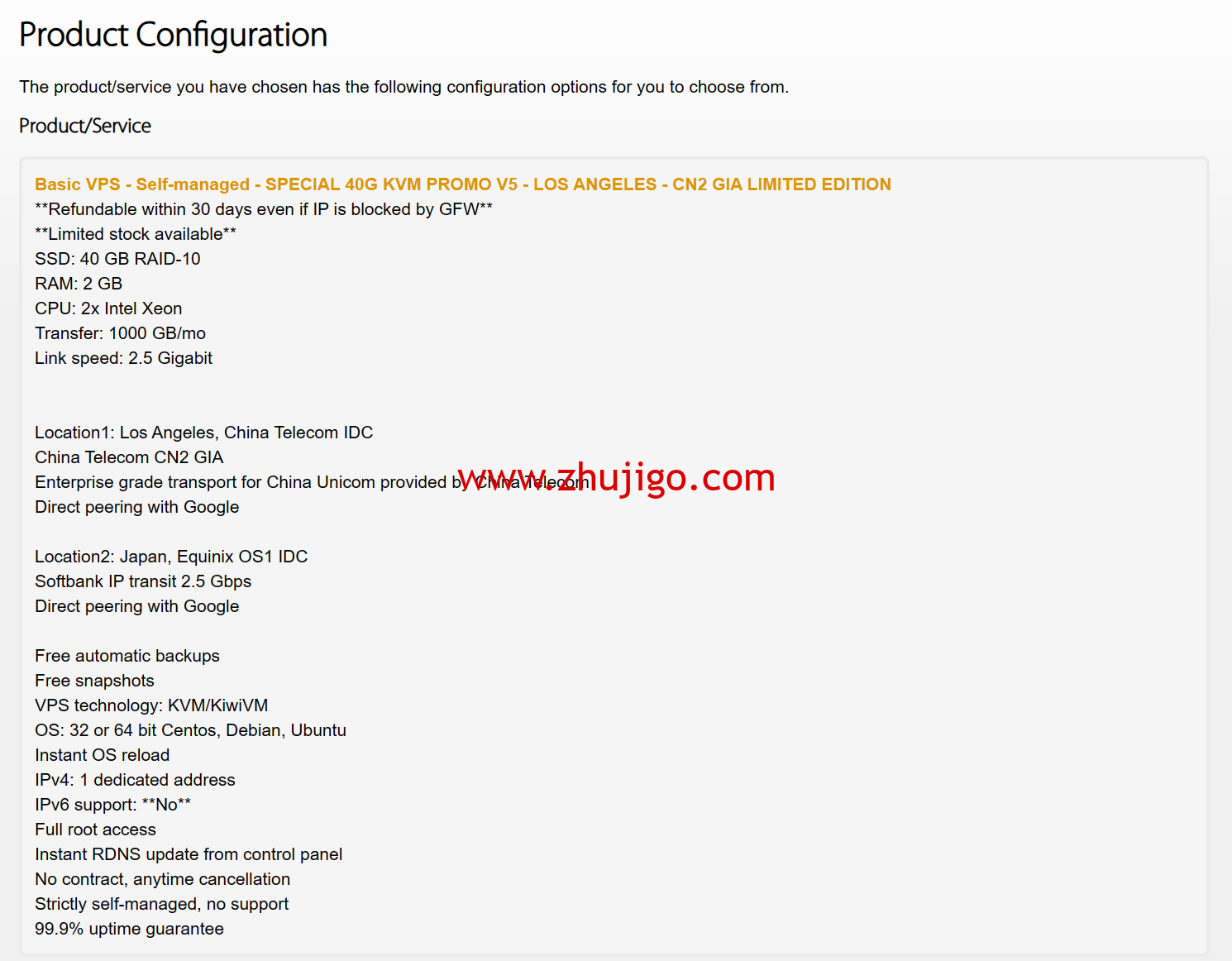
Task: Click the Product/Service section heading
Action: click(x=85, y=126)
